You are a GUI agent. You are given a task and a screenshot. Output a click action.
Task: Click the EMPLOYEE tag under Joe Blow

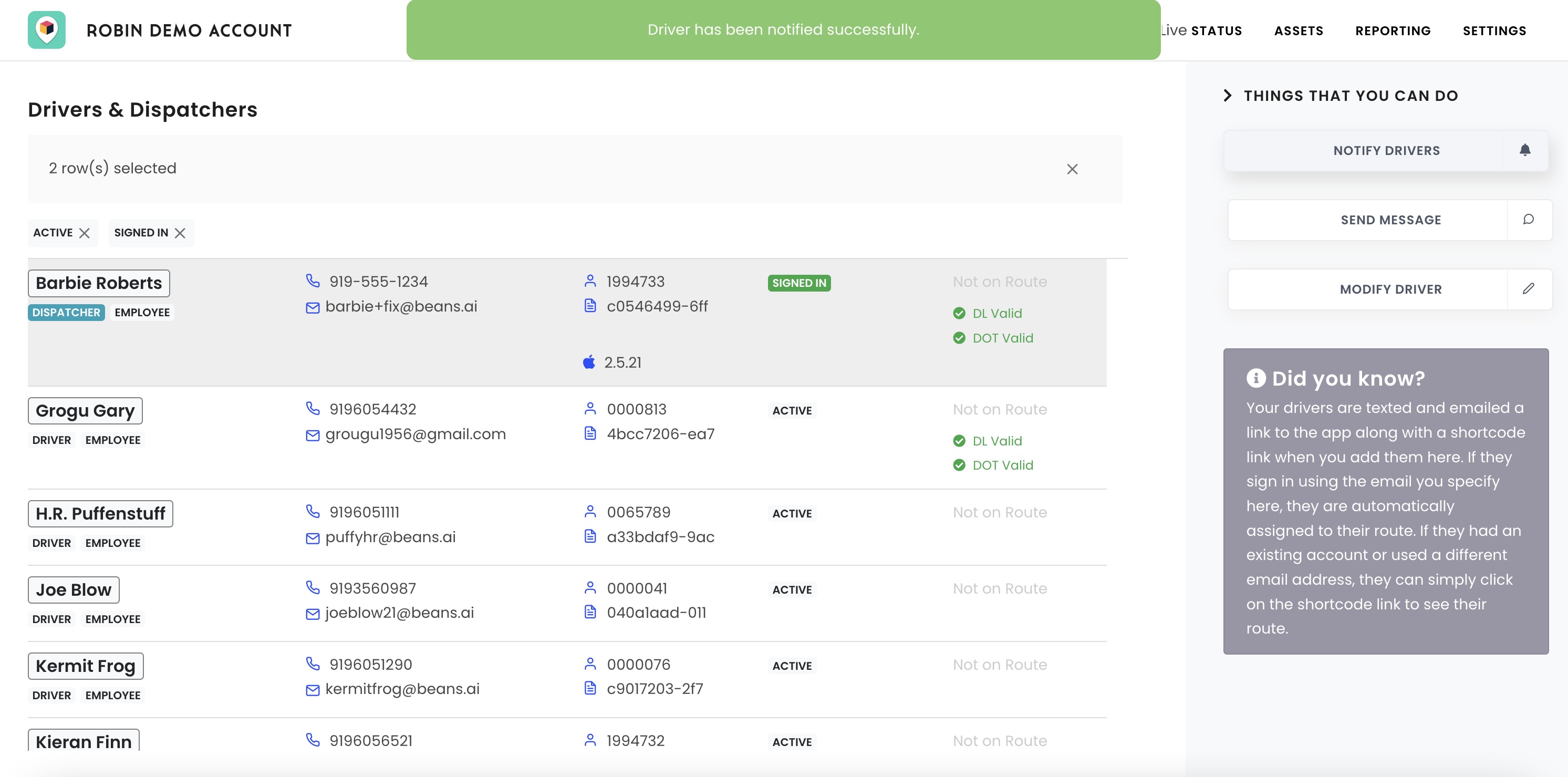click(x=112, y=619)
